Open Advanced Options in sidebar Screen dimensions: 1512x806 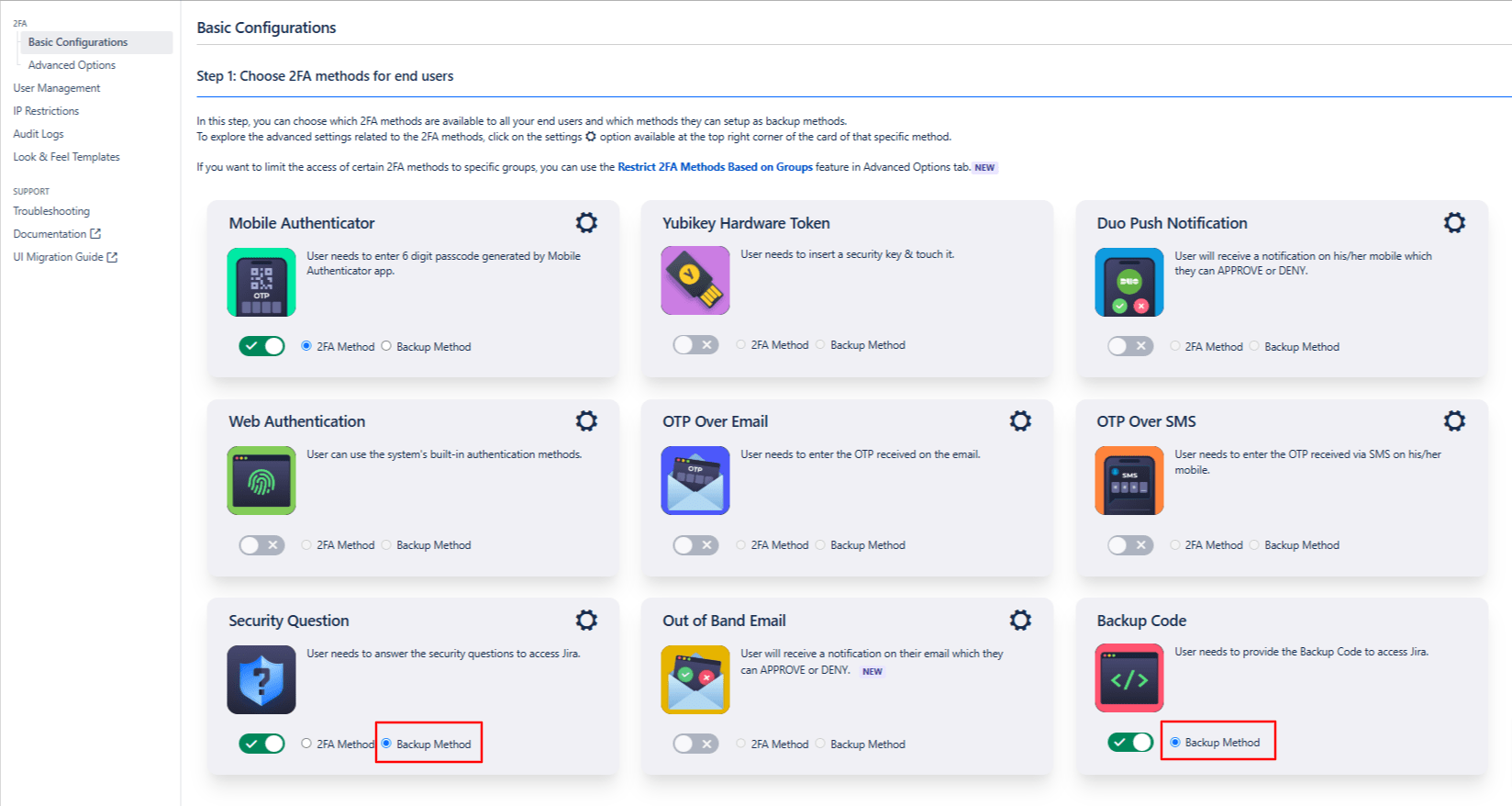click(x=72, y=65)
